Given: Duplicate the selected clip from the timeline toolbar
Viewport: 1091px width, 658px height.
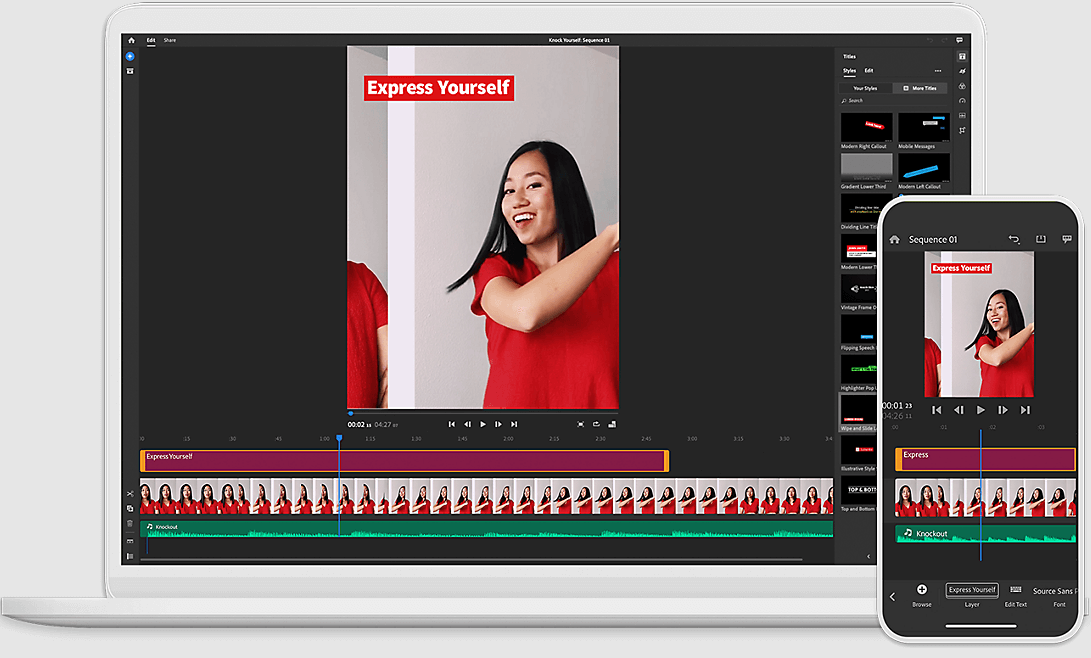Looking at the screenshot, I should pyautogui.click(x=131, y=508).
